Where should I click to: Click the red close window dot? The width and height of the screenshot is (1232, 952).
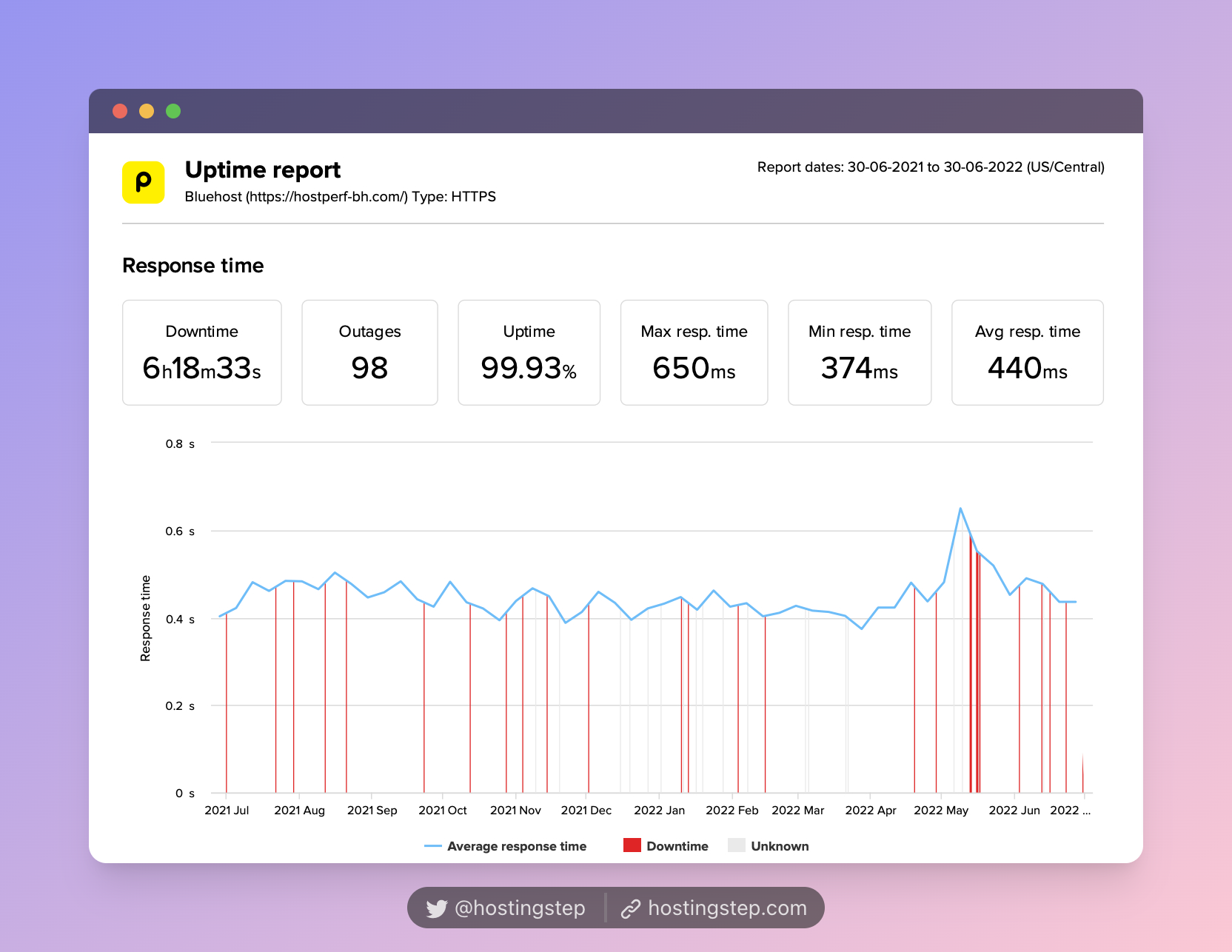(120, 111)
